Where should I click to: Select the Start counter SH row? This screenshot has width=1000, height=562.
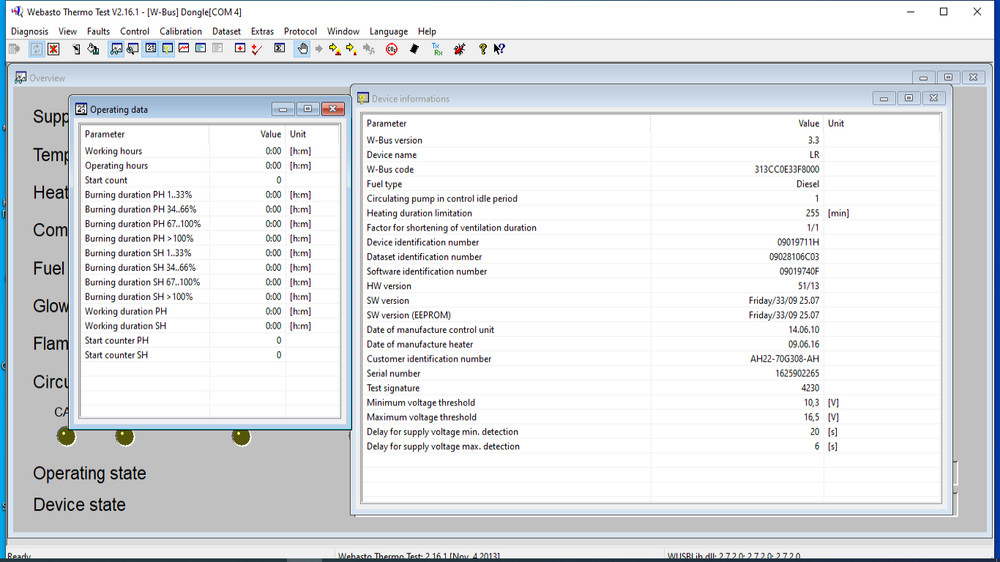tap(210, 355)
